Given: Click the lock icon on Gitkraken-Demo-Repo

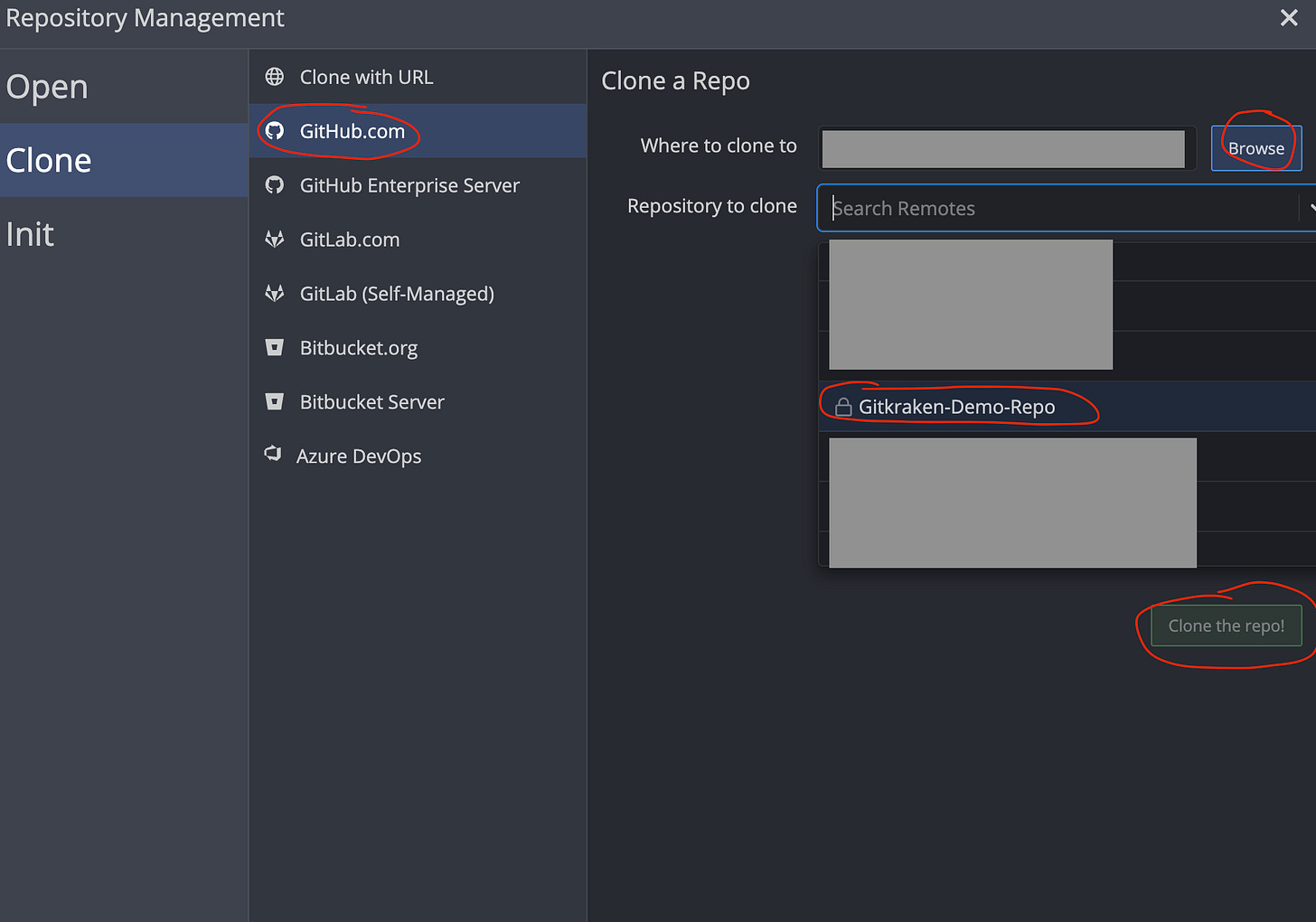Looking at the screenshot, I should pos(843,407).
